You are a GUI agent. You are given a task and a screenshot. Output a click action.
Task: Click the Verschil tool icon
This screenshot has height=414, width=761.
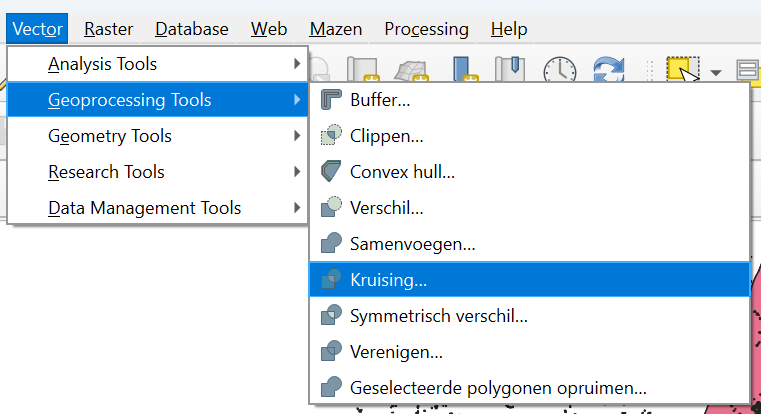click(331, 208)
